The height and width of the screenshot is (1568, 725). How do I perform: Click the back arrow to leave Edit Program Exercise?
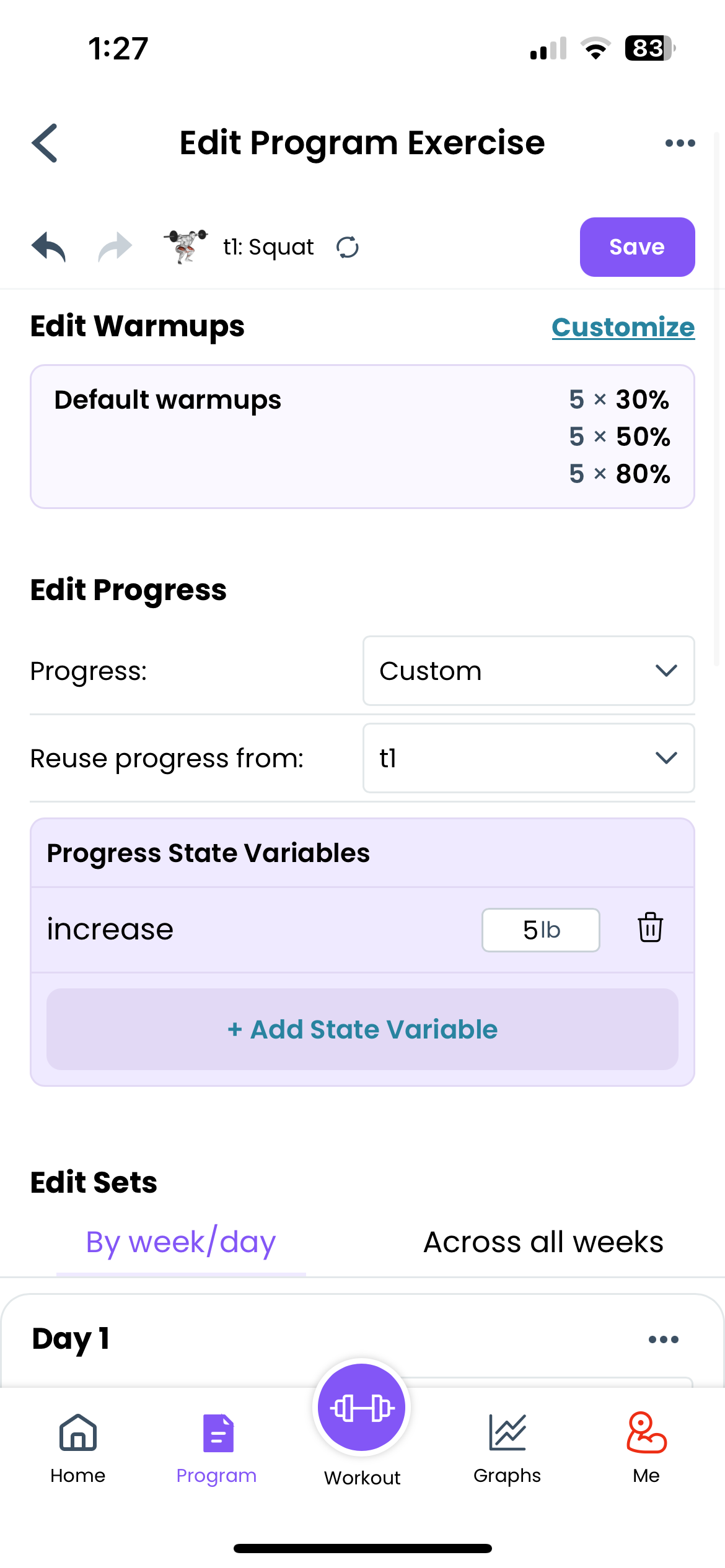click(x=45, y=142)
